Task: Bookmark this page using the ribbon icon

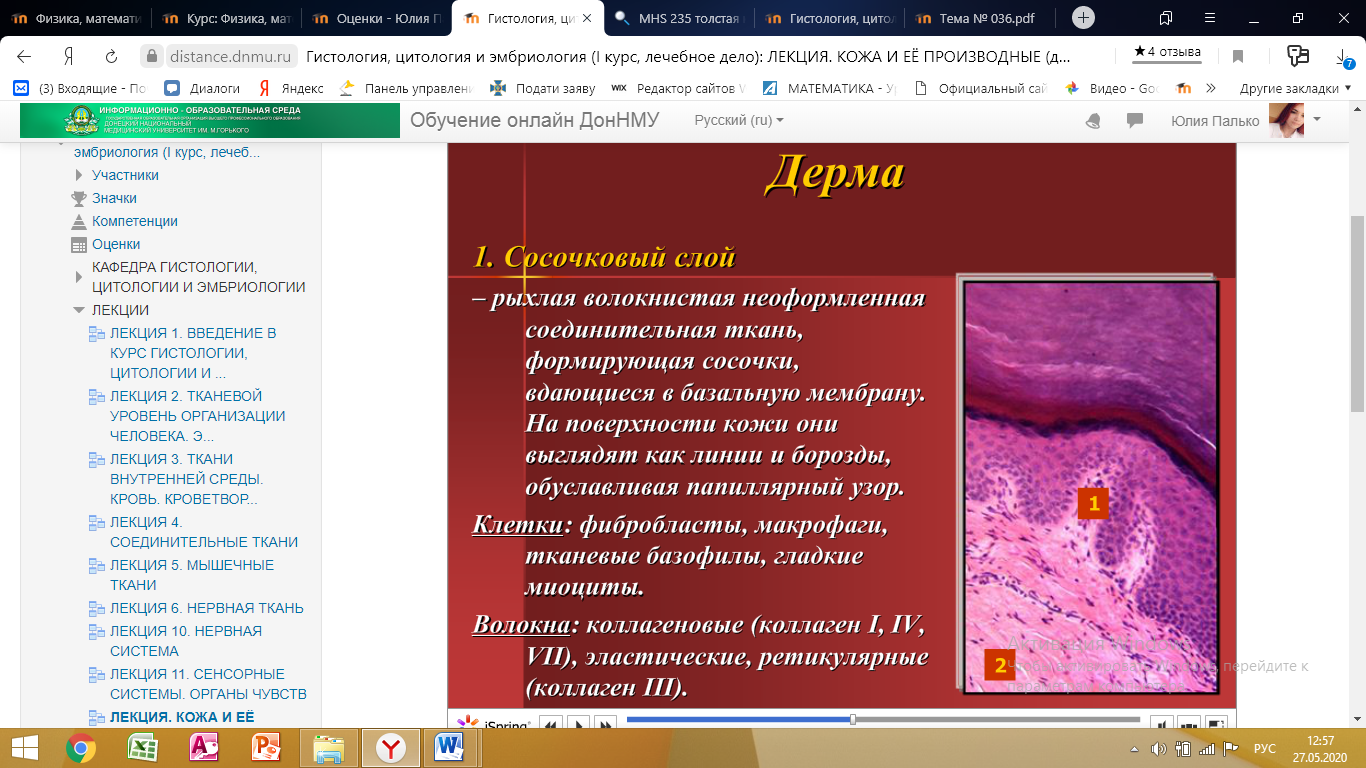Action: 1238,57
